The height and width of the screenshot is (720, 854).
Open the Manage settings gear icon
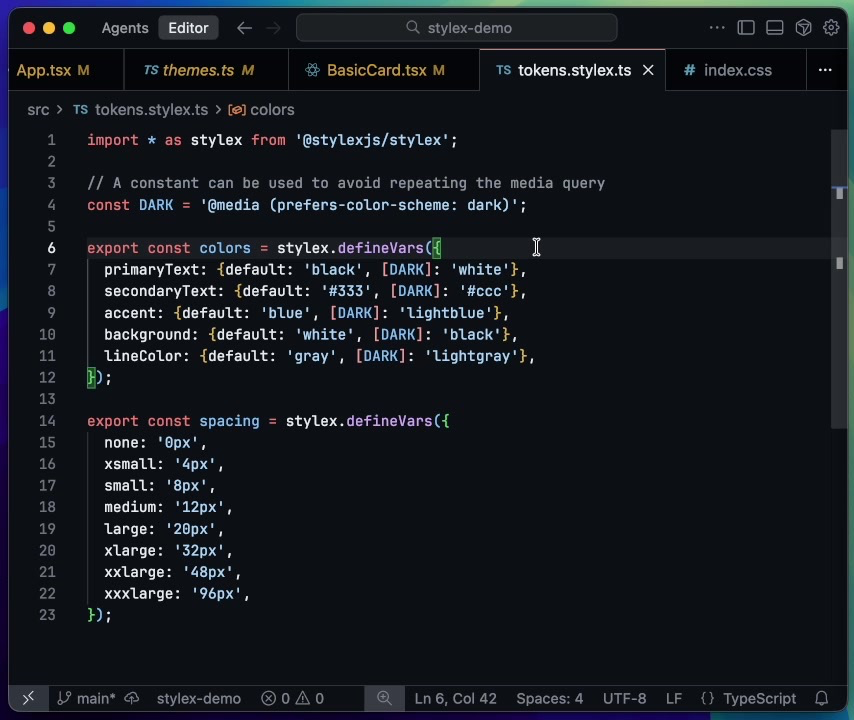tap(832, 28)
